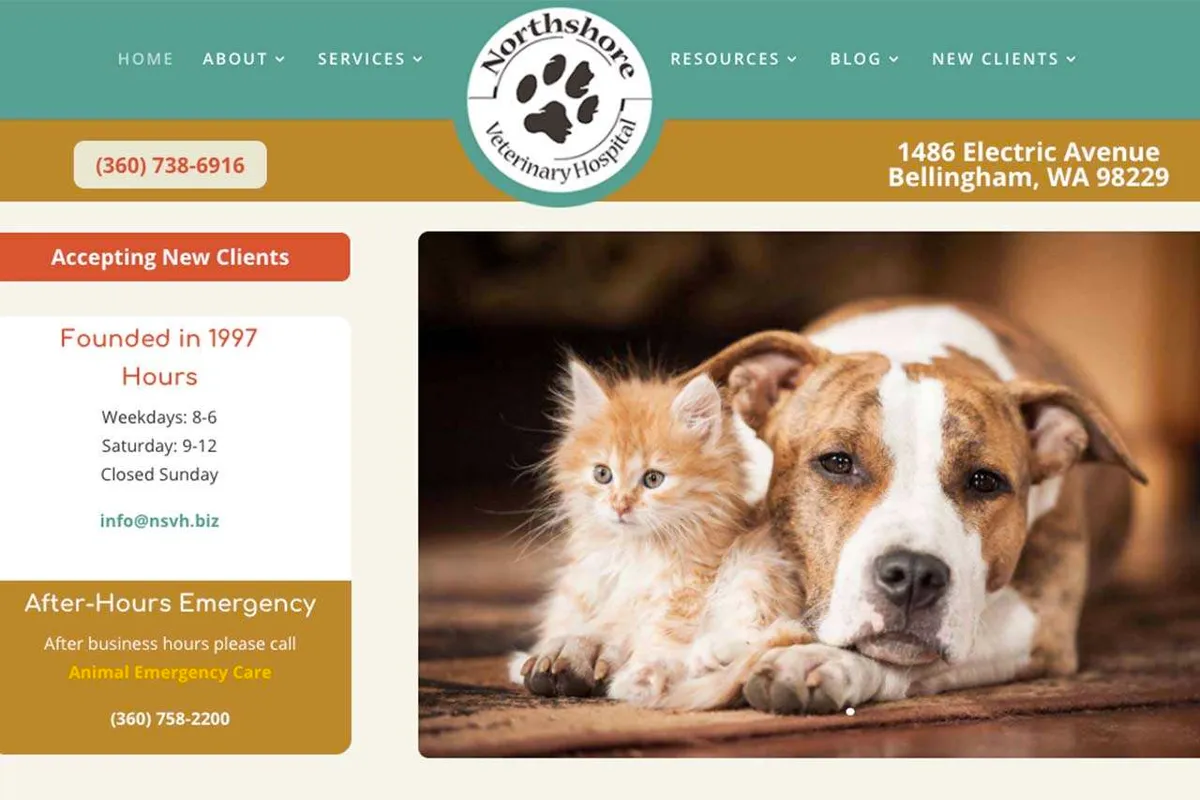Image resolution: width=1200 pixels, height=800 pixels.
Task: Open the NEW CLIENTS menu label
Action: (995, 59)
